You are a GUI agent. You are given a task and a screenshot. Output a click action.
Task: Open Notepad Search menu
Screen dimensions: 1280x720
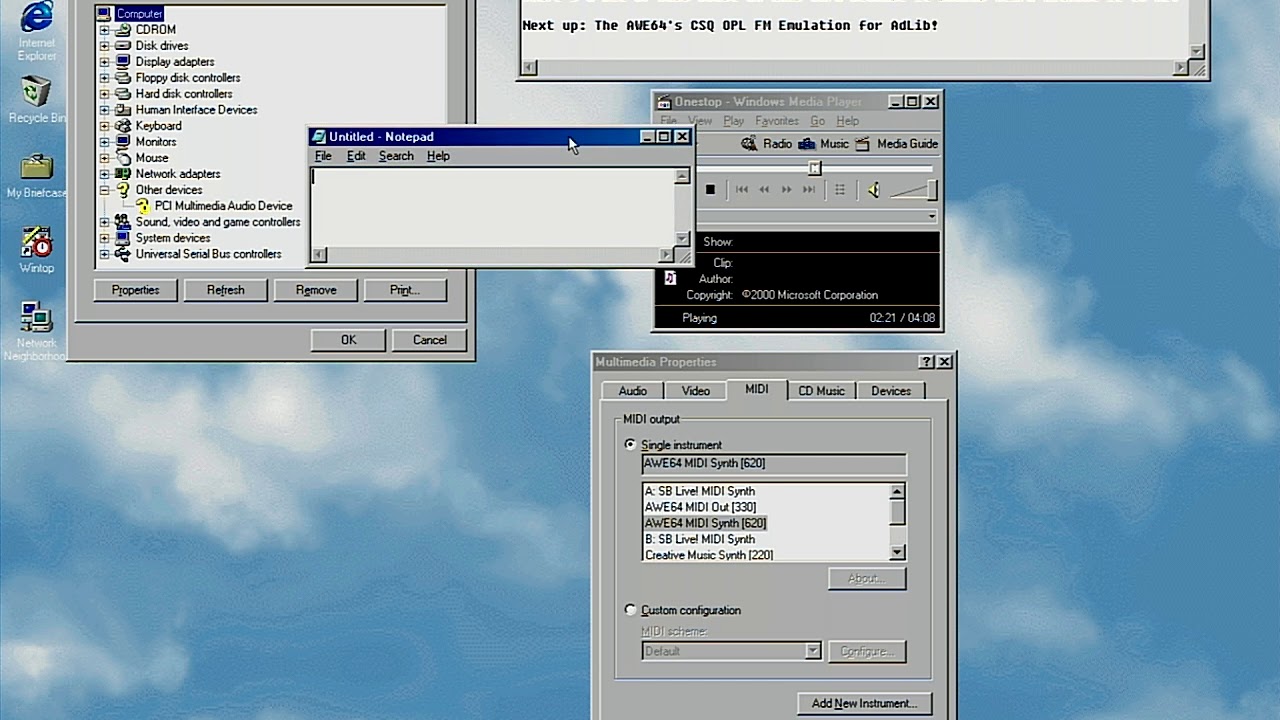click(x=396, y=156)
